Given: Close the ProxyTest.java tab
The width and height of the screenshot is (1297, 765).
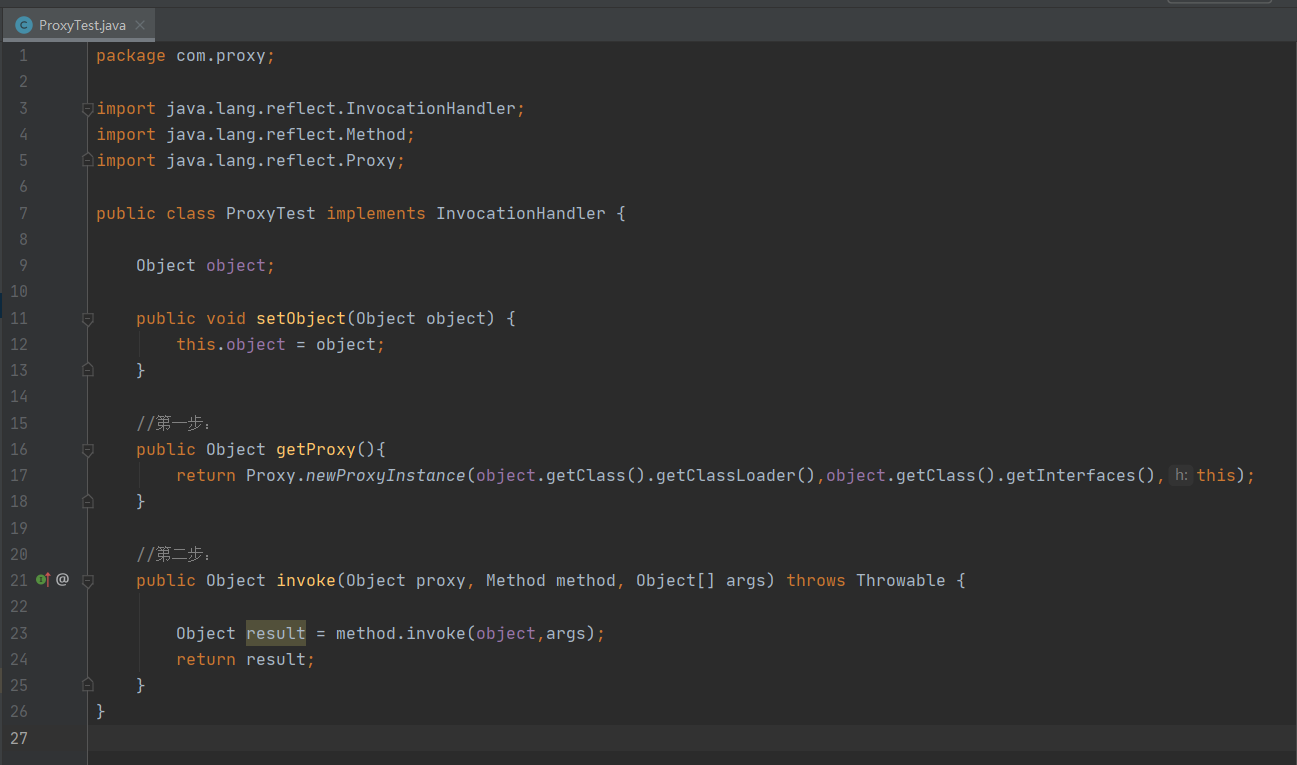Looking at the screenshot, I should [142, 25].
